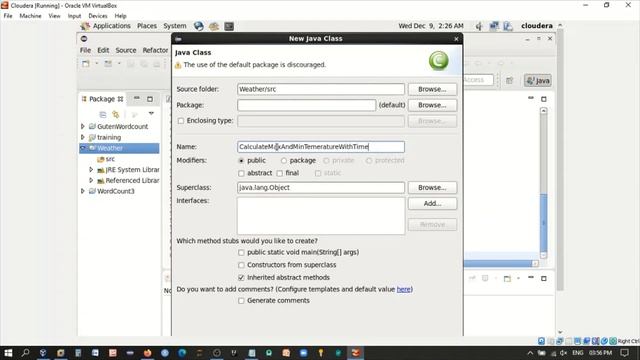Image resolution: width=640 pixels, height=360 pixels.
Task: Open the GNOME System menu
Action: point(175,26)
